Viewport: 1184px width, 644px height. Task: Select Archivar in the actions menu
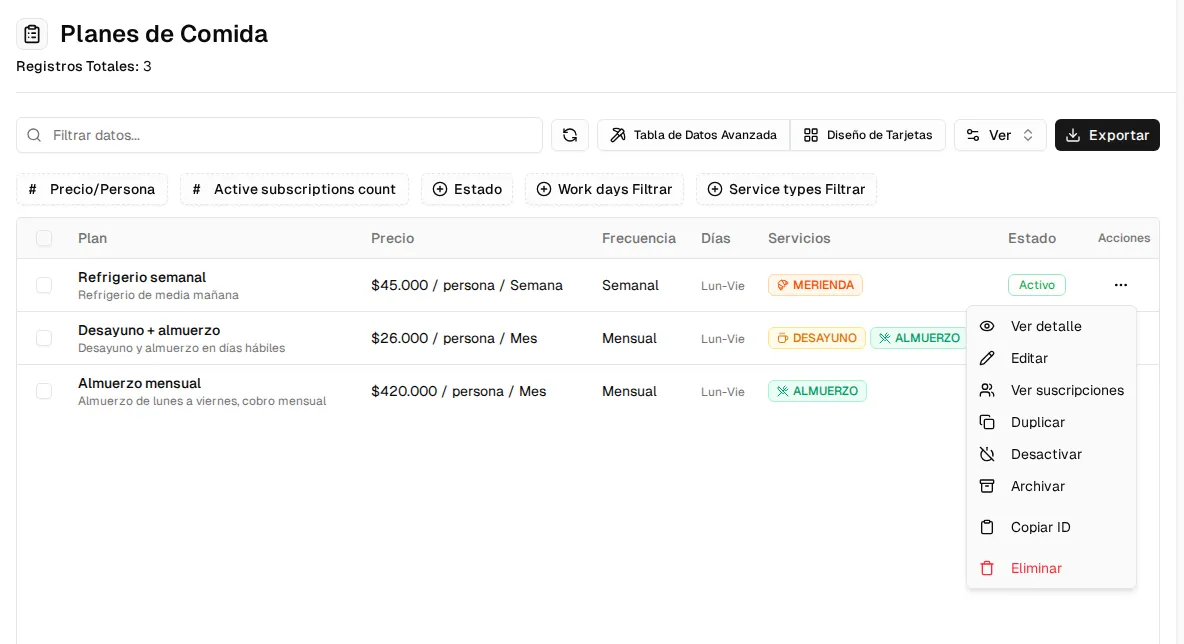pos(1051,486)
